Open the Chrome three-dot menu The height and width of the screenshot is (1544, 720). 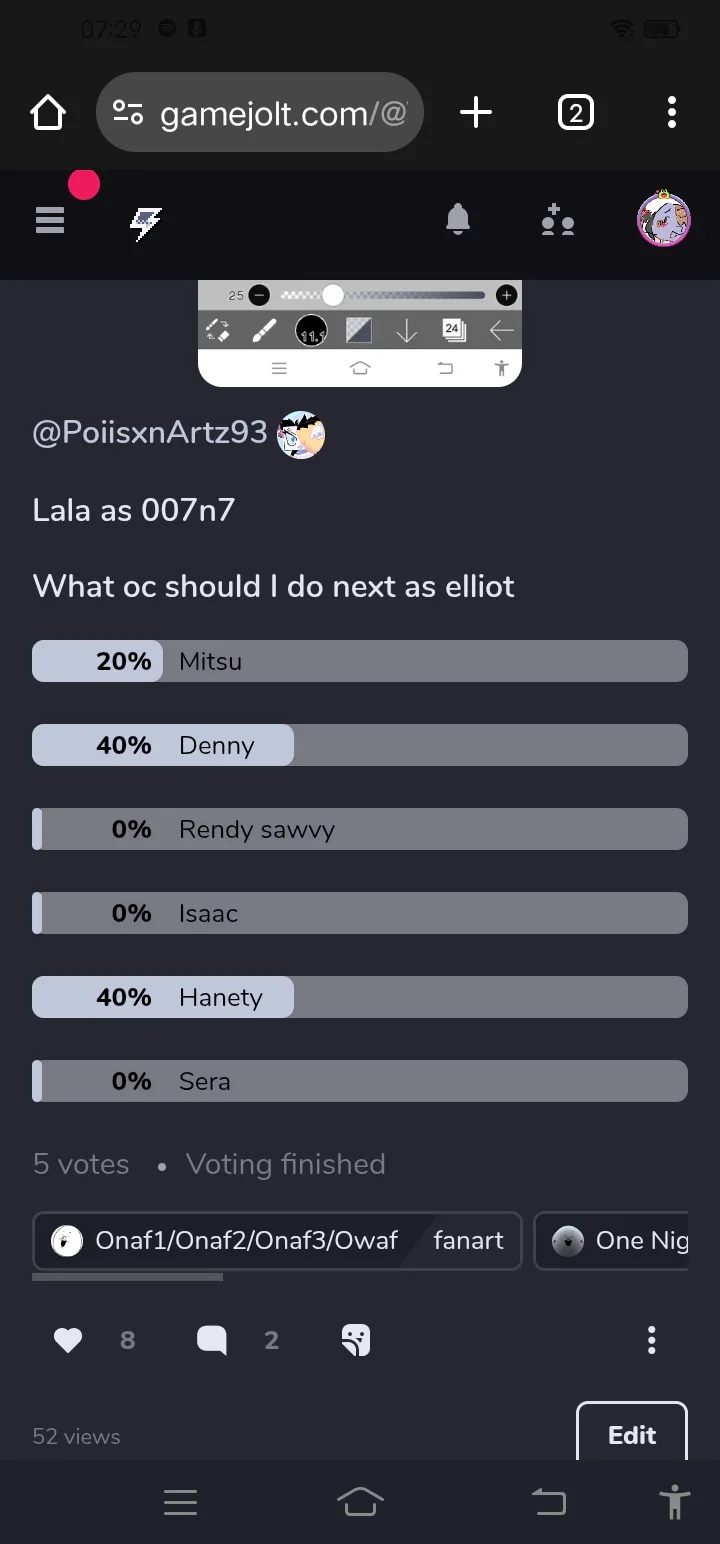(672, 112)
